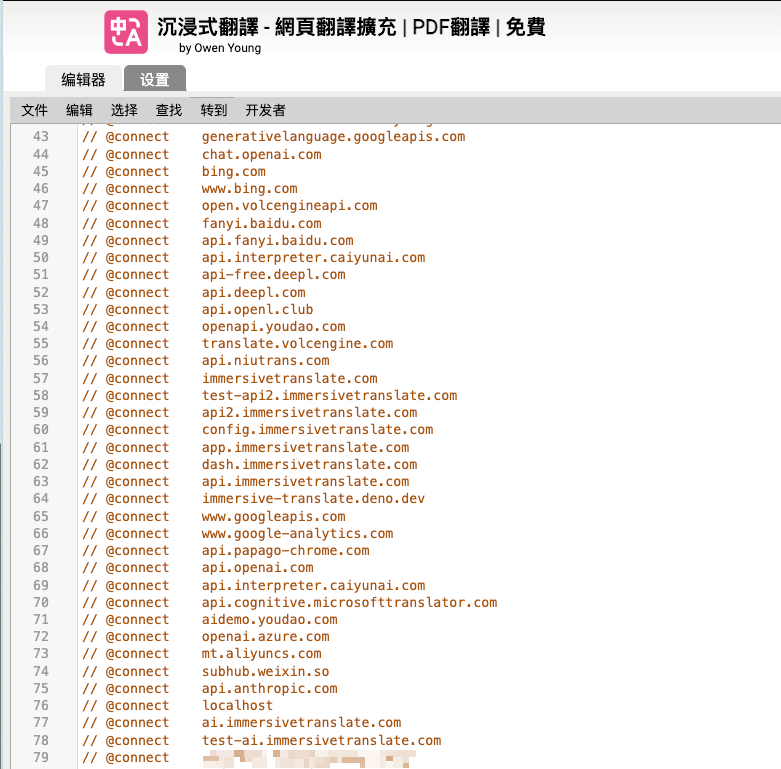Click api2.immersivetranslate.com on line 59
Viewport: 781px width, 769px height.
pos(309,412)
